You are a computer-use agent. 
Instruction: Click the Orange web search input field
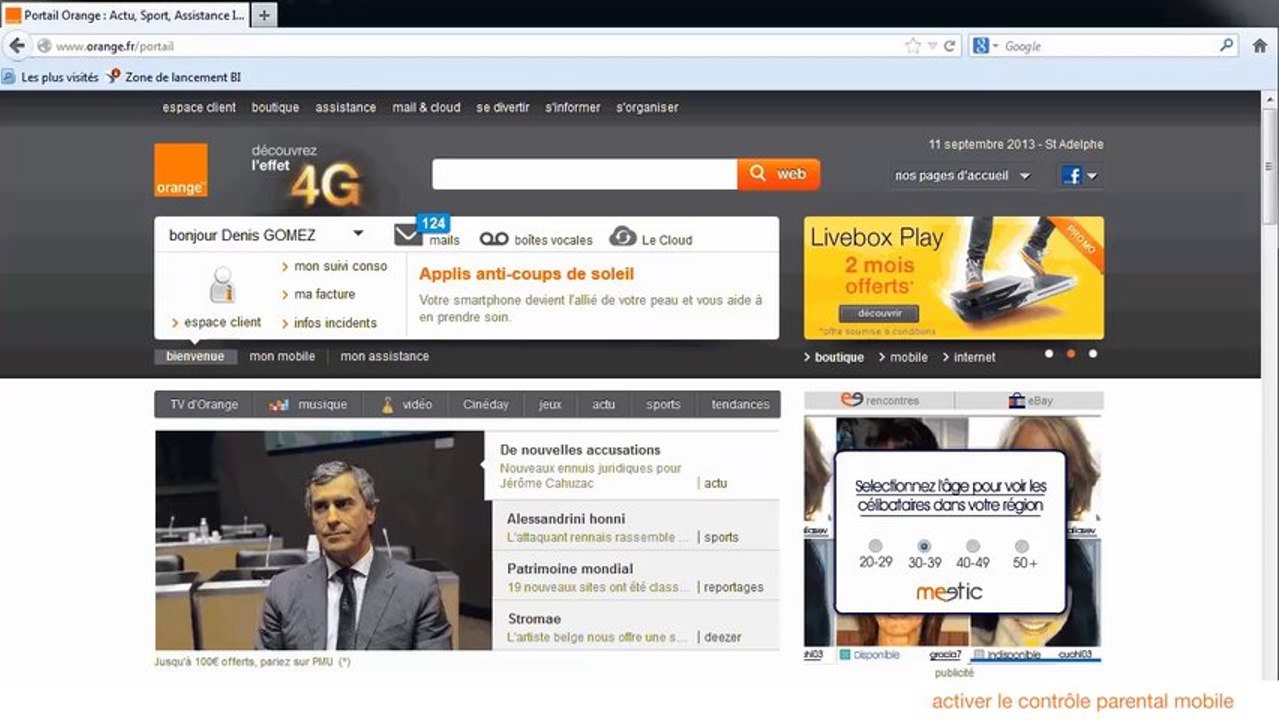tap(585, 174)
